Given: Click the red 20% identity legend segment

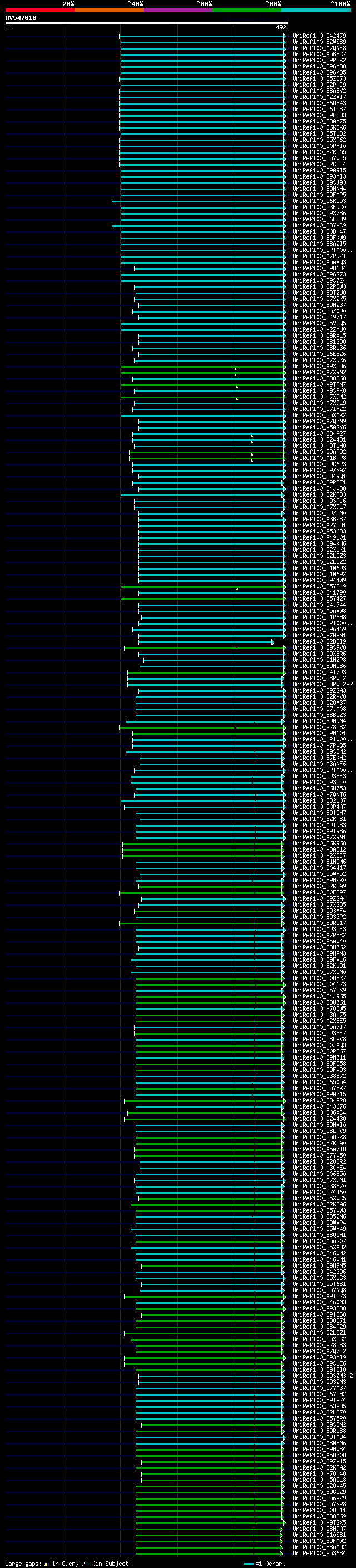Looking at the screenshot, I should pos(39,10).
